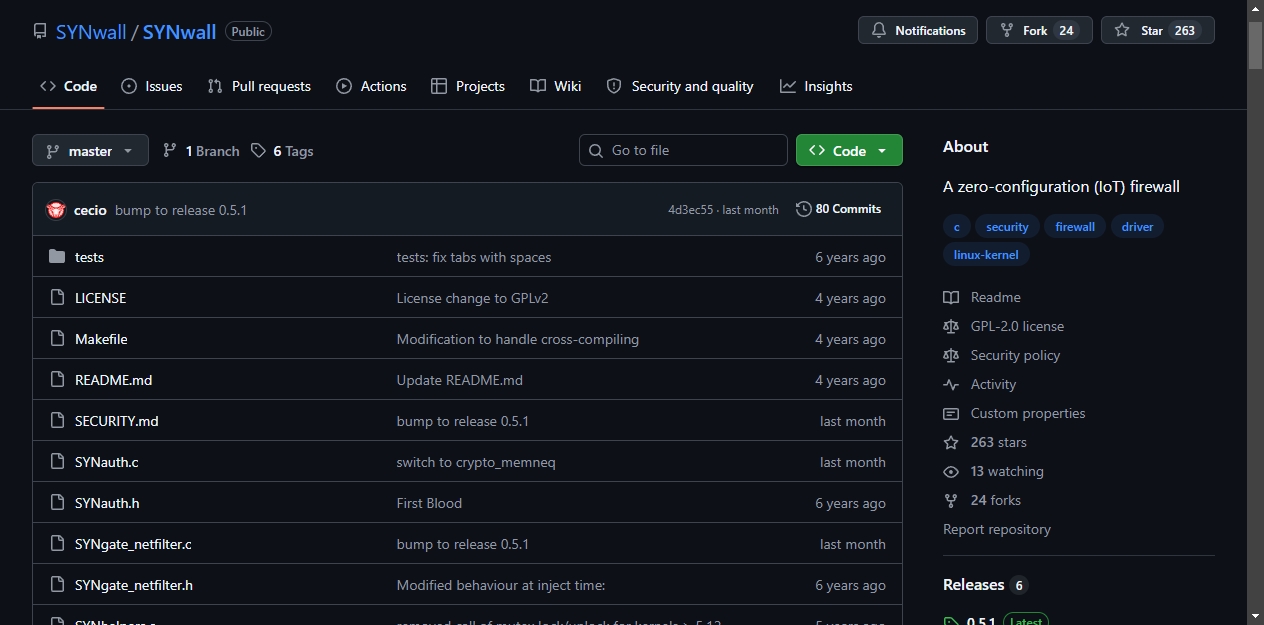The height and width of the screenshot is (625, 1264).
Task: Open commit 'Modified behaviour at inject time:'
Action: [501, 585]
